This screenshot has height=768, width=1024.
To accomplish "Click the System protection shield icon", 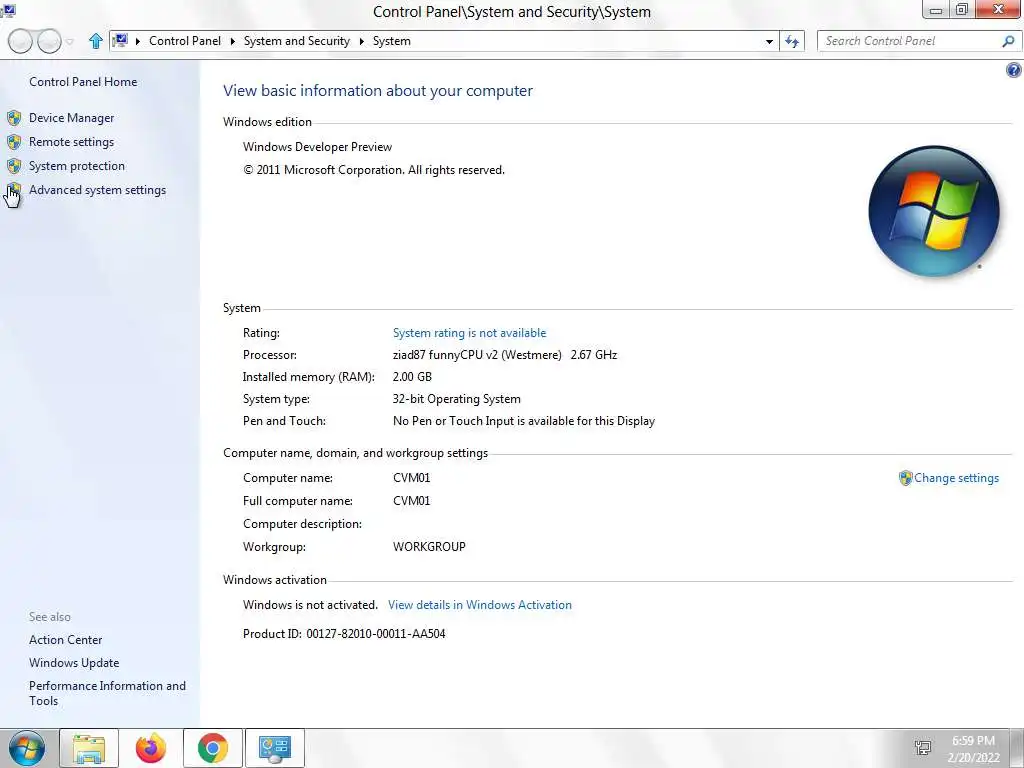I will 14,167.
